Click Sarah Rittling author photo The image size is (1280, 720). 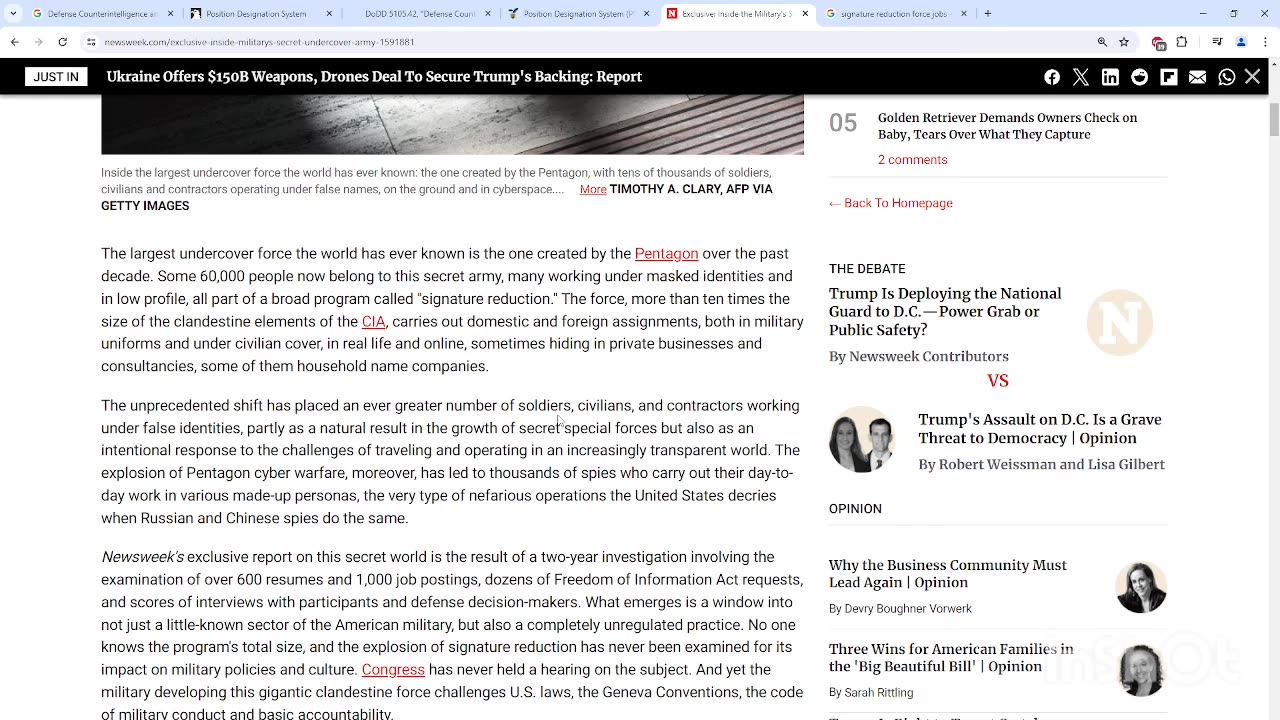[1141, 670]
